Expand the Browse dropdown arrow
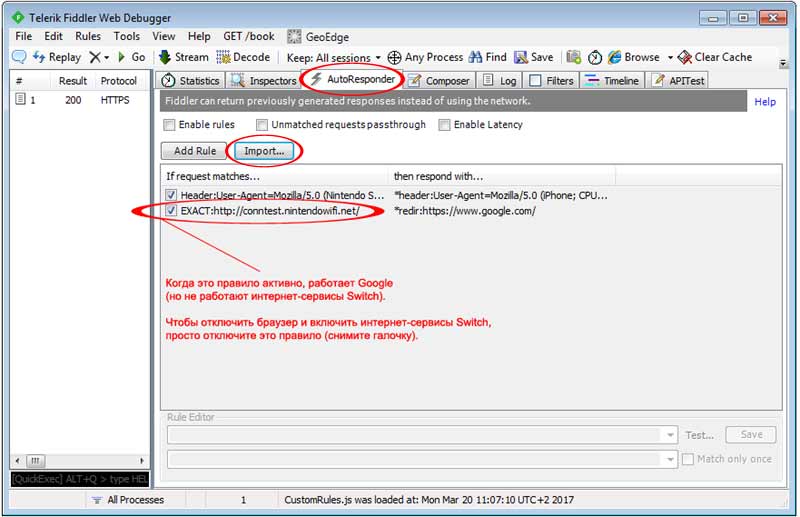The height and width of the screenshot is (517, 800). tap(670, 58)
